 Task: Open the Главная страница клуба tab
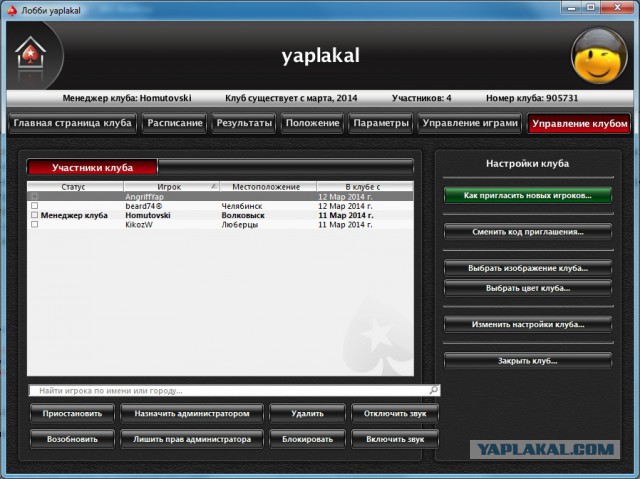coord(72,123)
